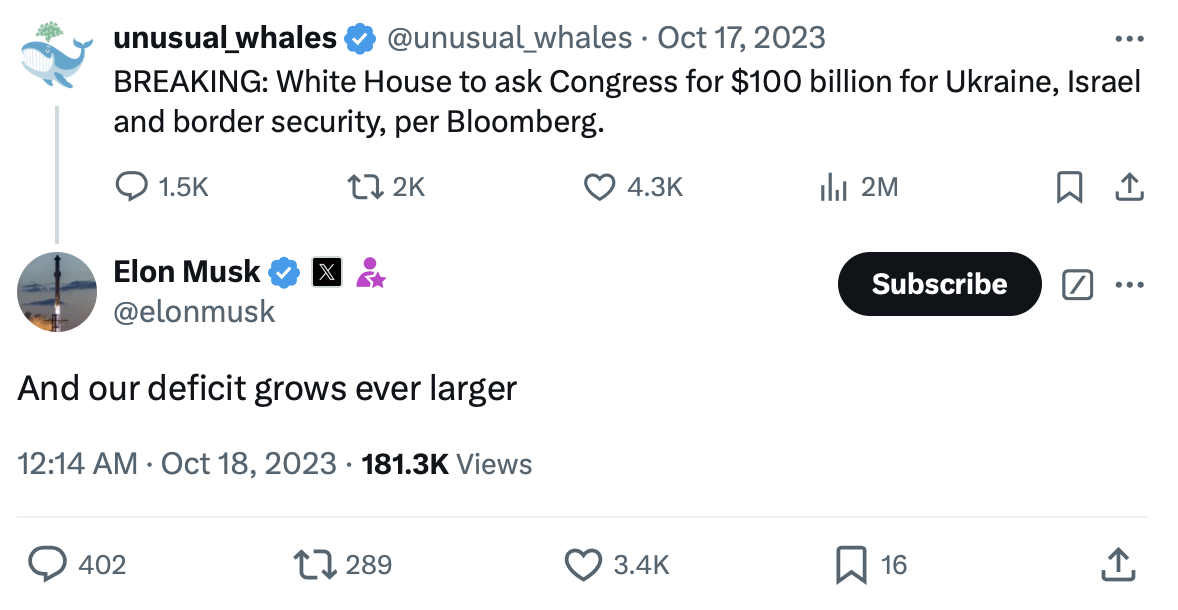The image size is (1178, 610).
Task: Open the @elonmusk handle link
Action: [194, 311]
